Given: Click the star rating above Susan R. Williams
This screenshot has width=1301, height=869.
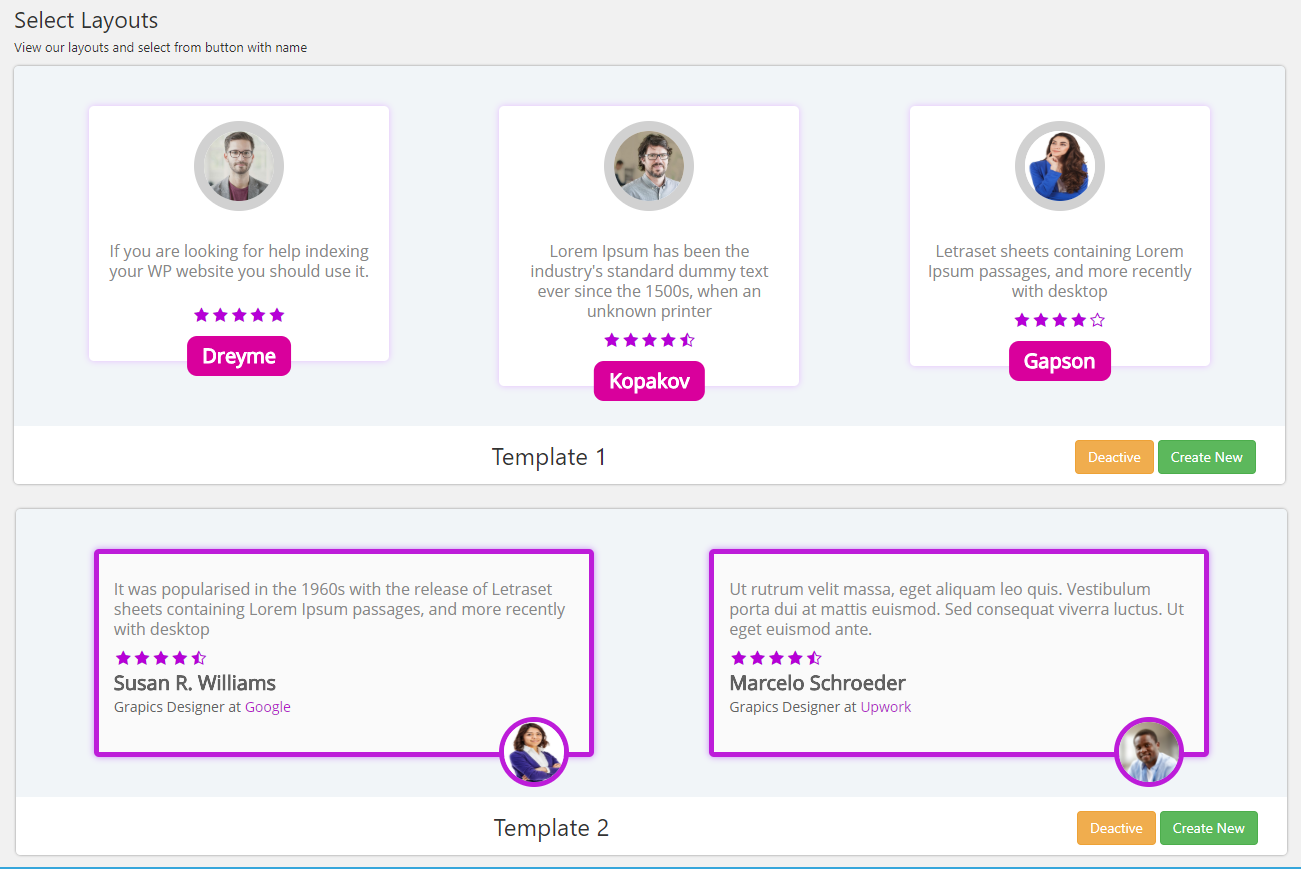Looking at the screenshot, I should (161, 658).
